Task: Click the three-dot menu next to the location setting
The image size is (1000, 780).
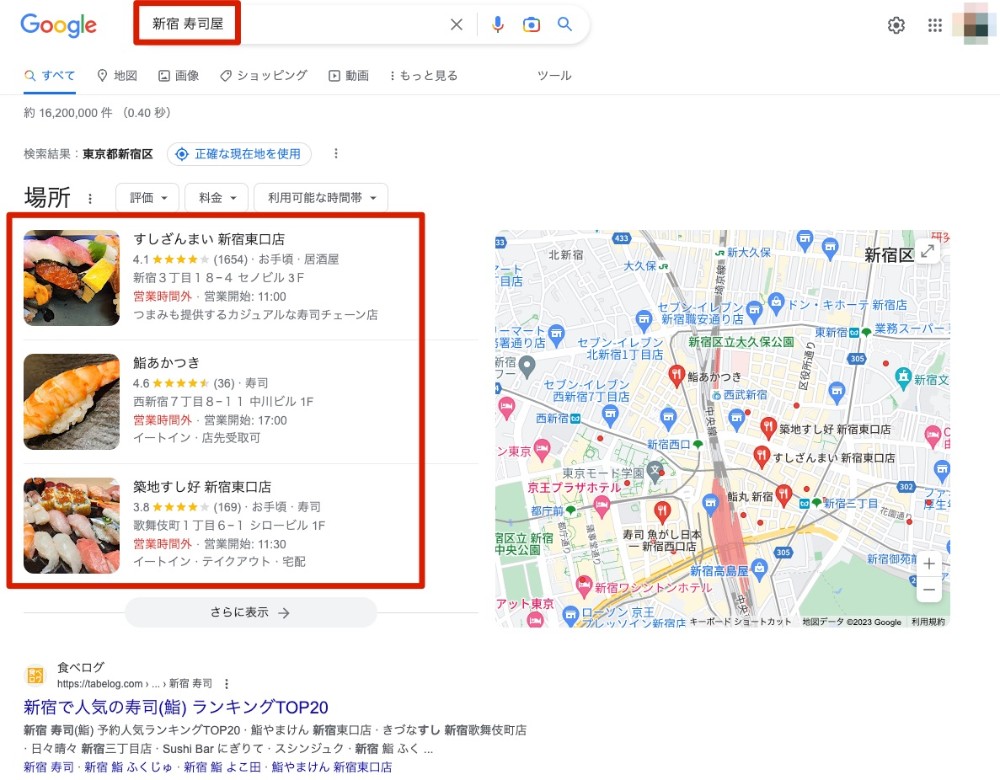Action: (335, 154)
